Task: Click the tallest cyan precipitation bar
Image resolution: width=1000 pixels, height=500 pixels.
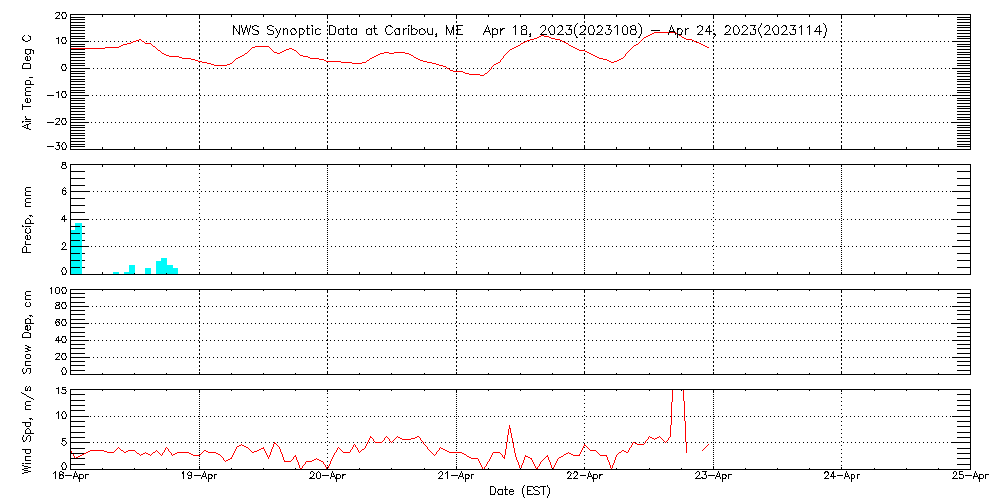Action: click(x=78, y=249)
